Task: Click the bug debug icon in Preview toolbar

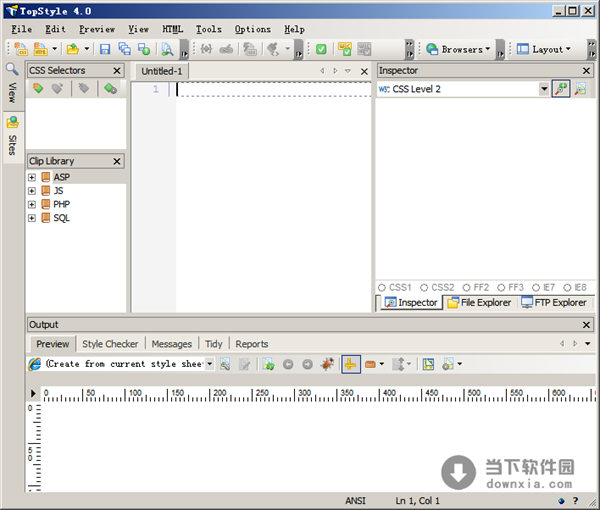Action: tap(328, 364)
